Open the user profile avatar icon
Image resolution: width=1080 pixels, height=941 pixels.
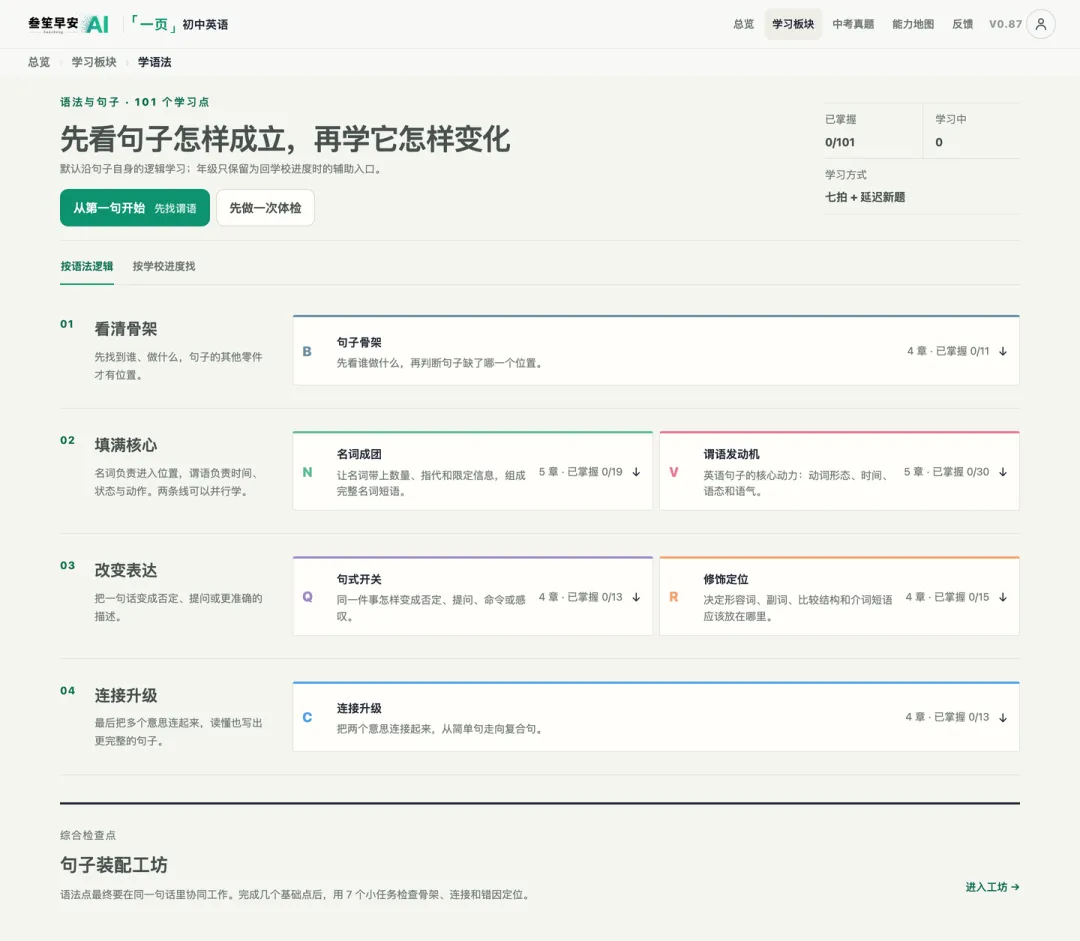click(x=1041, y=24)
